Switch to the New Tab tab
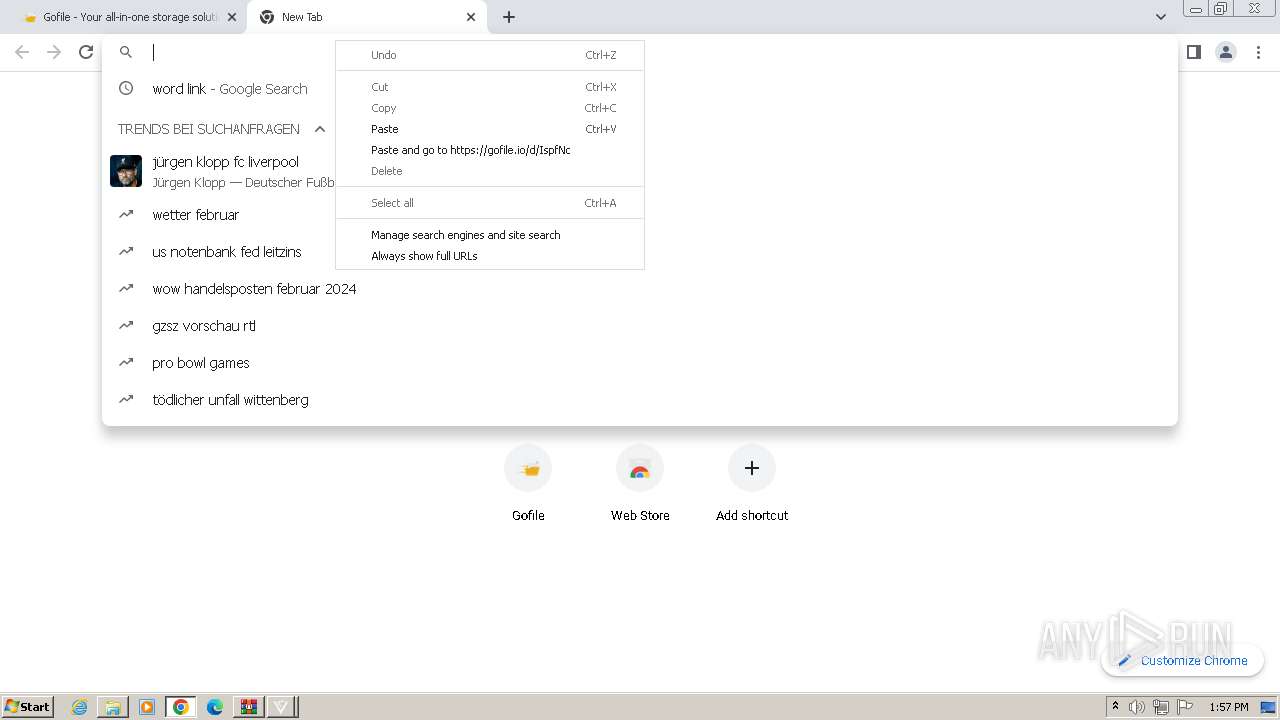This screenshot has height=720, width=1280. coord(368,17)
